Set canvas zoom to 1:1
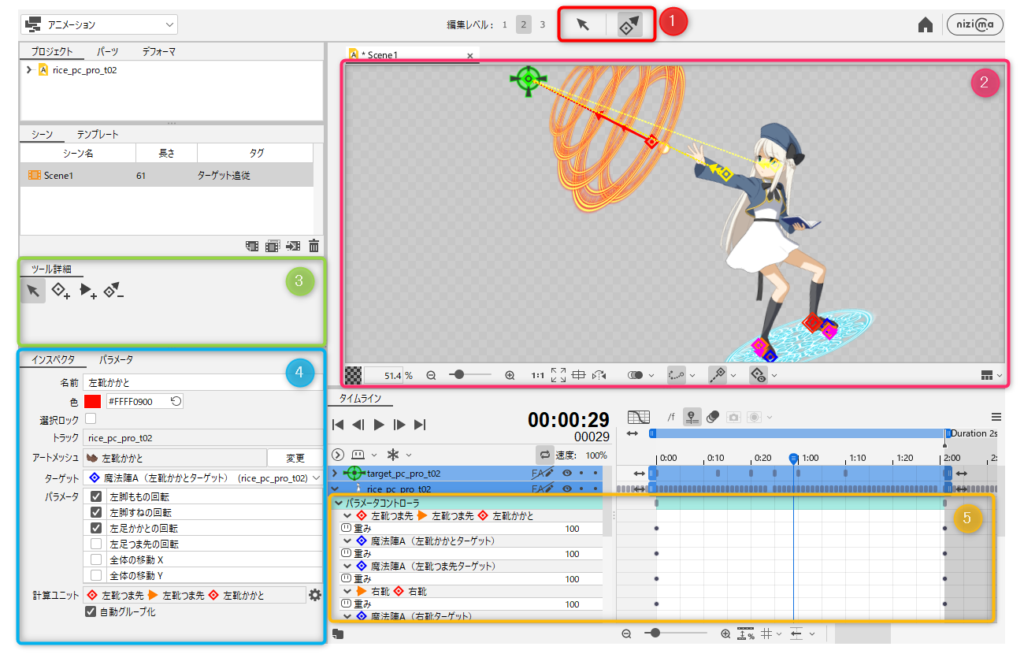The width and height of the screenshot is (1024, 654). click(537, 376)
